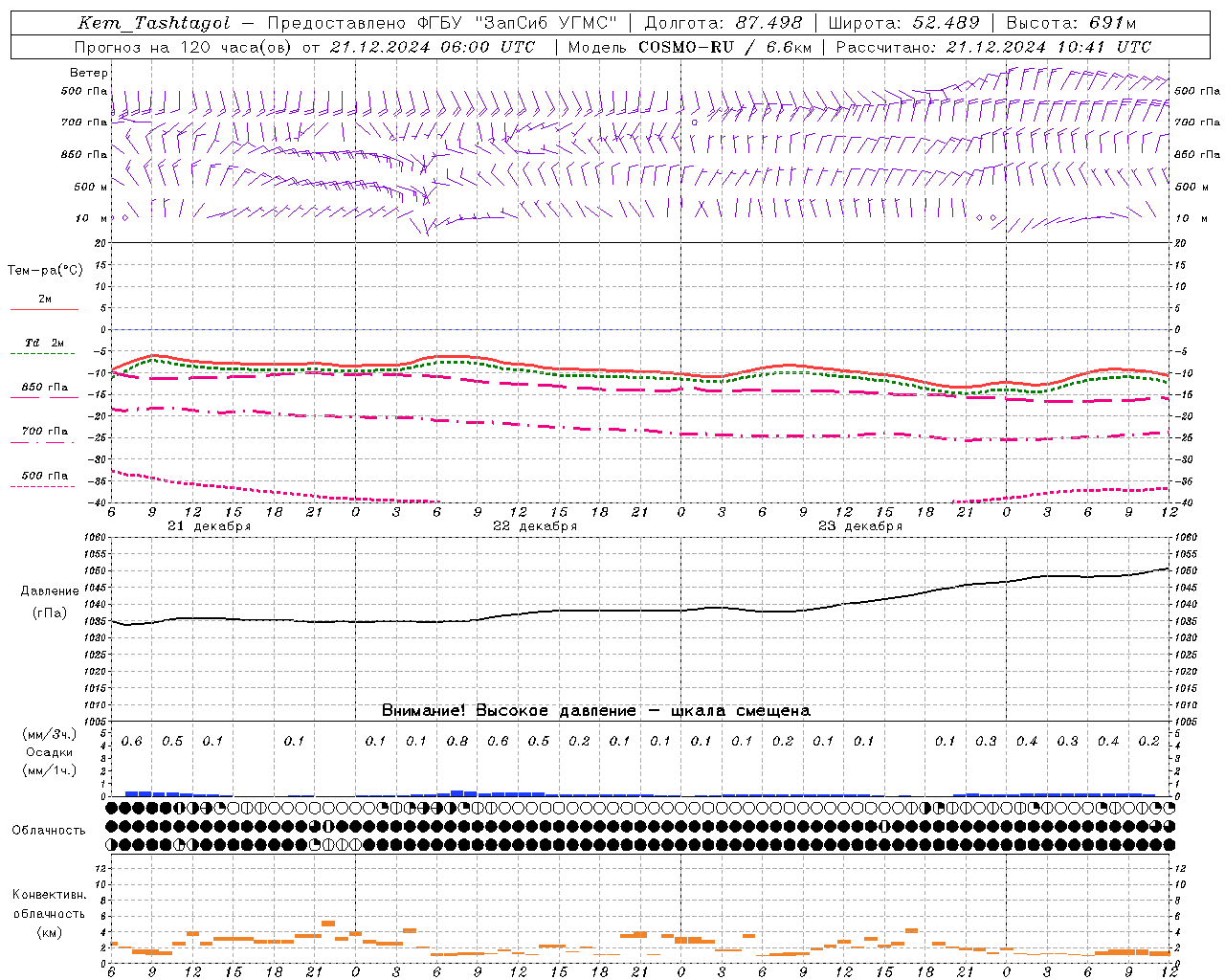Click the Облачность label

[x=49, y=830]
